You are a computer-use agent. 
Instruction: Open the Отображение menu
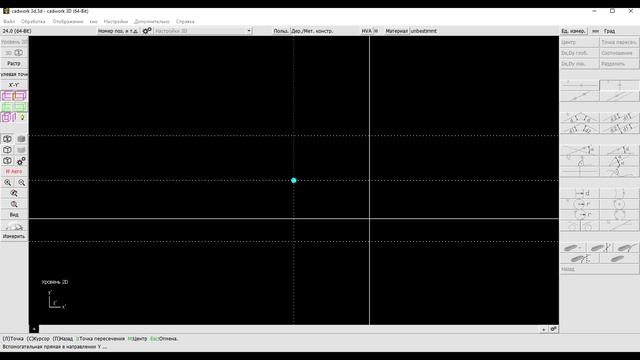click(x=68, y=21)
